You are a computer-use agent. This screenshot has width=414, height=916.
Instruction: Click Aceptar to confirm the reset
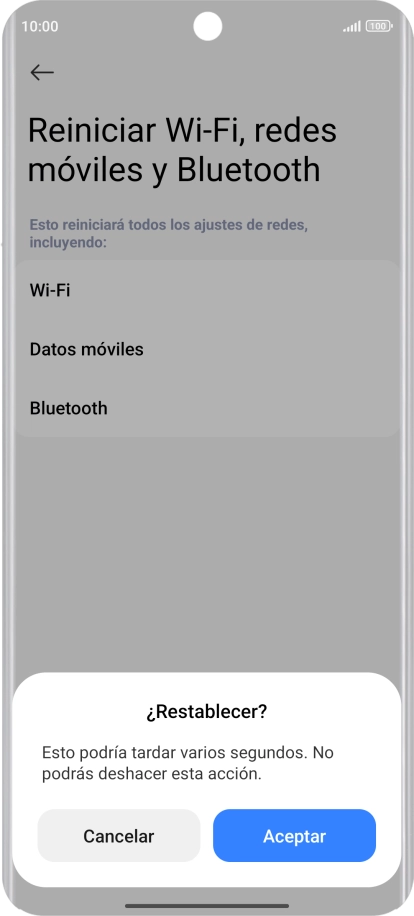(294, 835)
